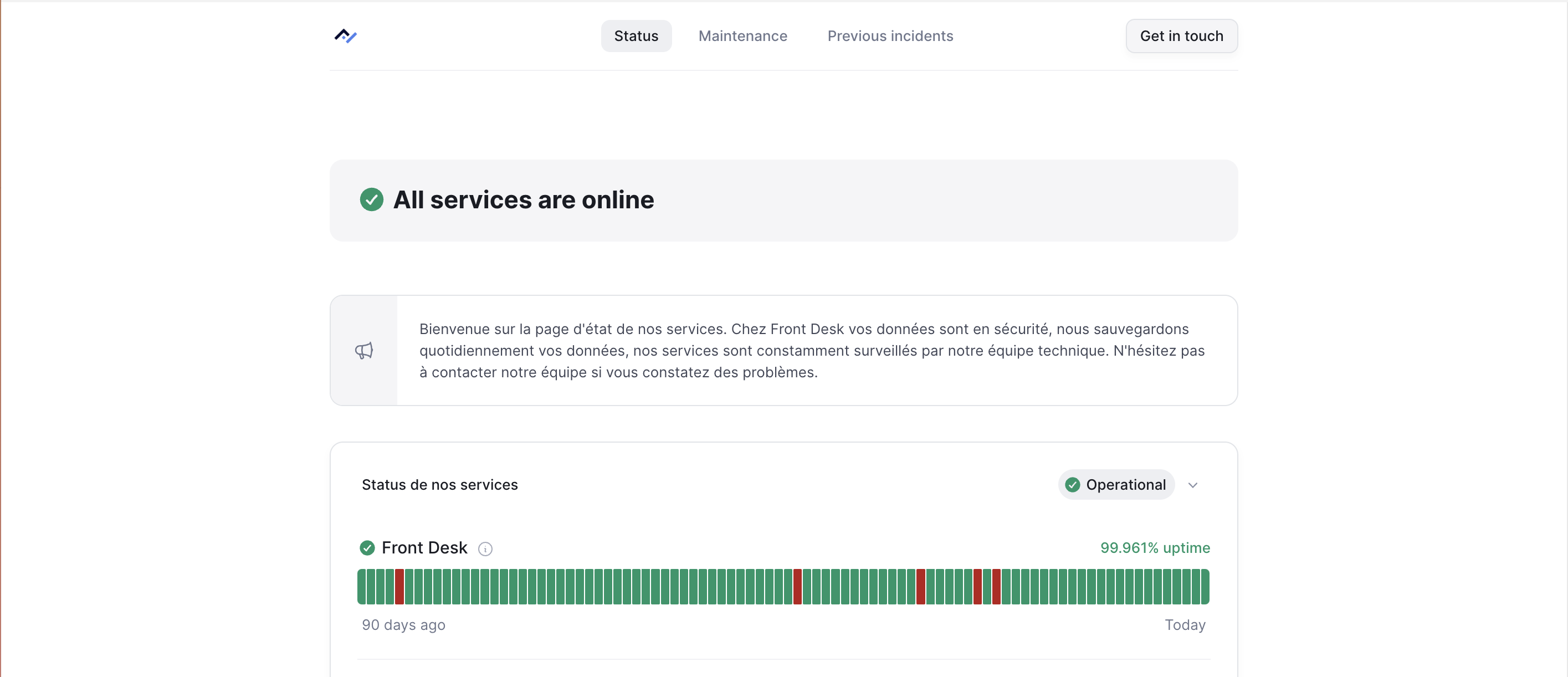
Task: Click the Front Desk green status check
Action: click(x=367, y=548)
